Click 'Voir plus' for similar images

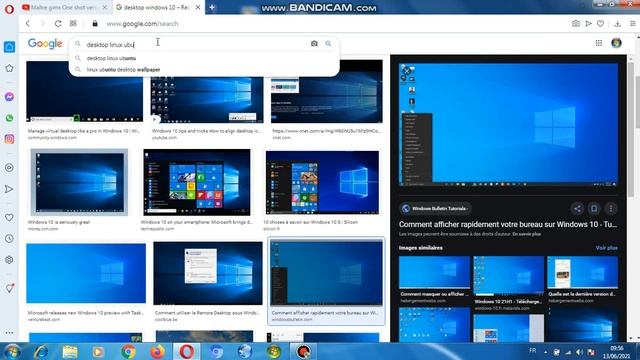tap(606, 248)
